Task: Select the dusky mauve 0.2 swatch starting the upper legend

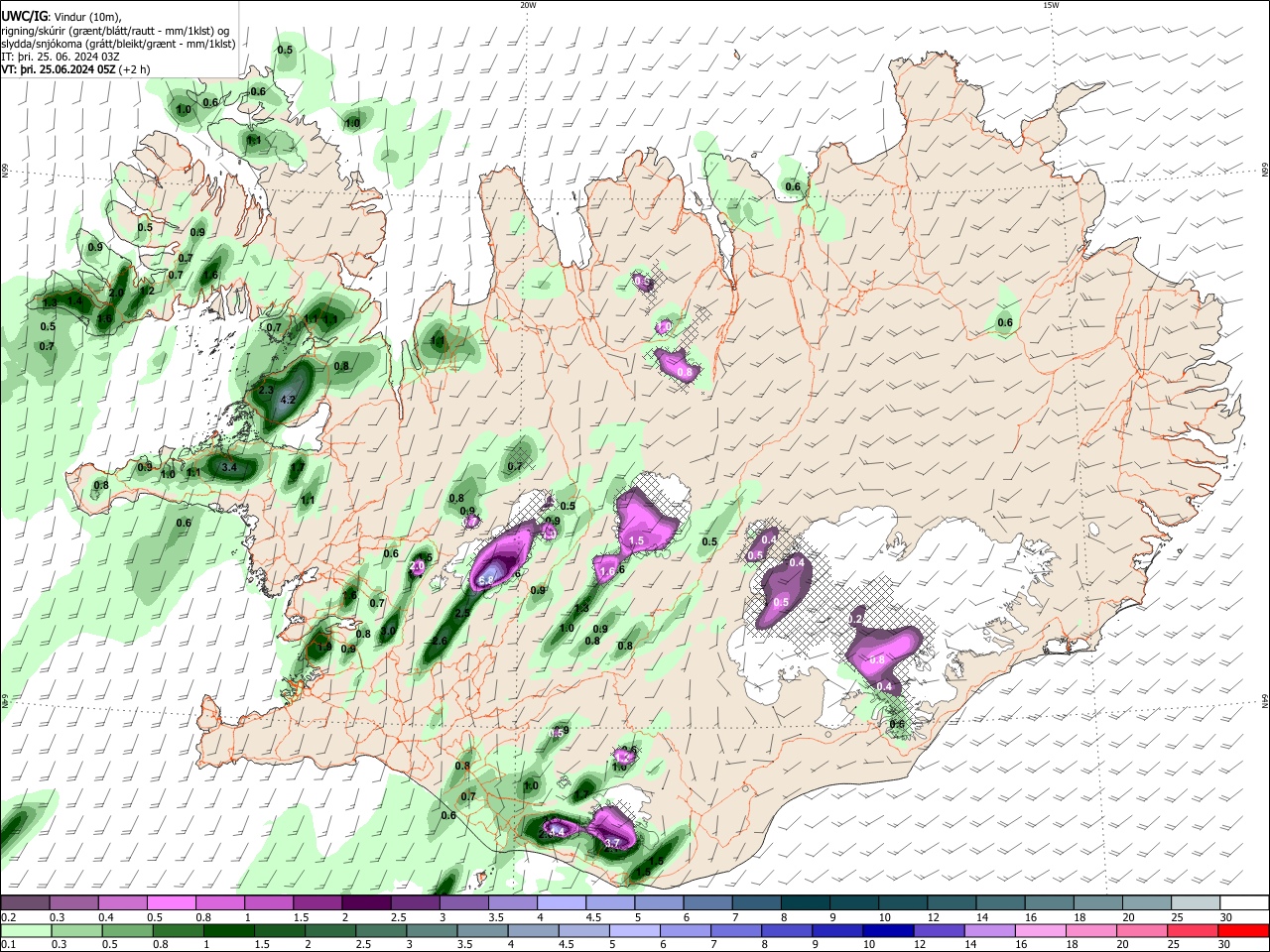Action: coord(25,903)
